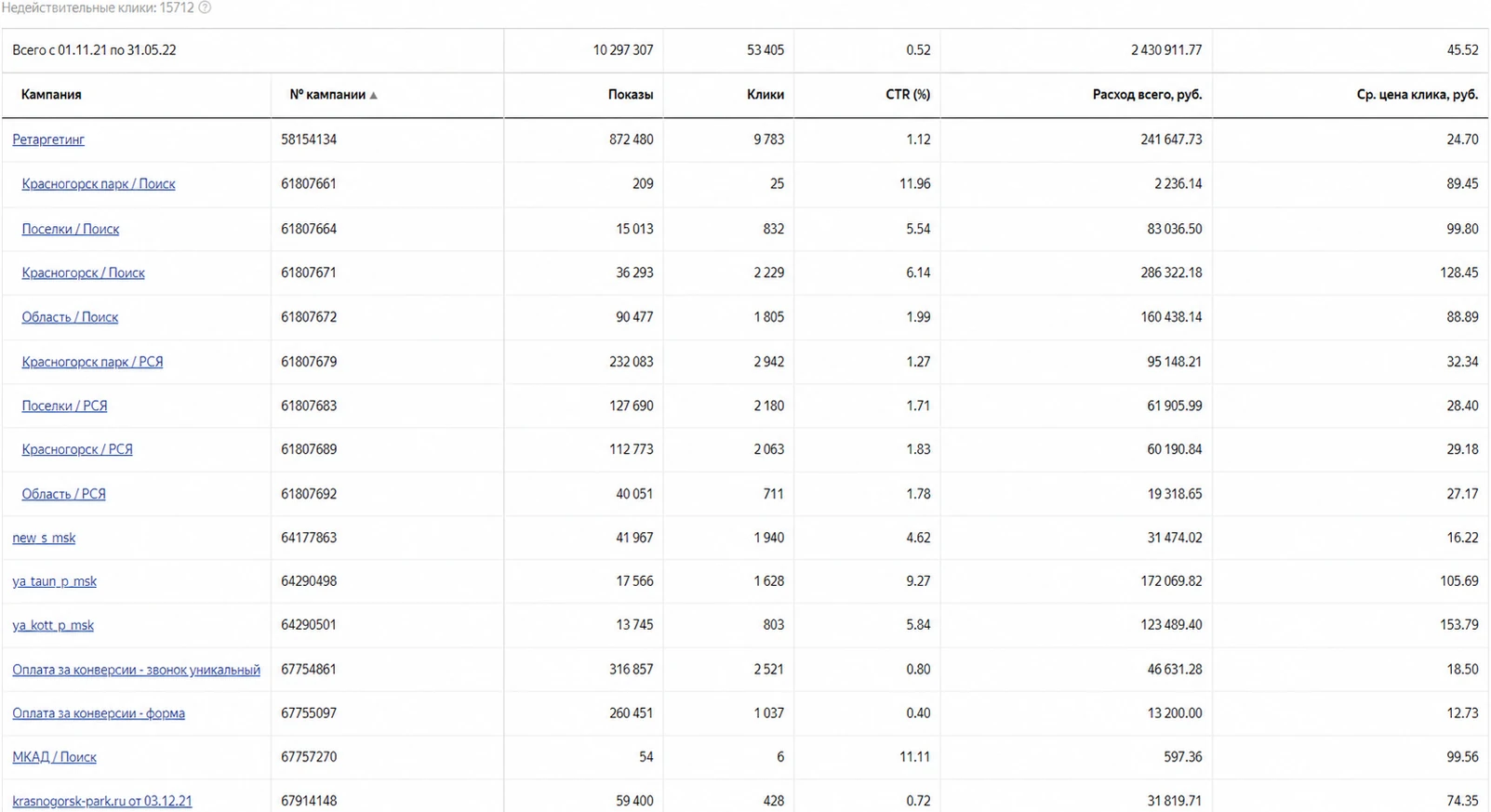Sort by Расход всего, руб. header

click(x=1147, y=95)
